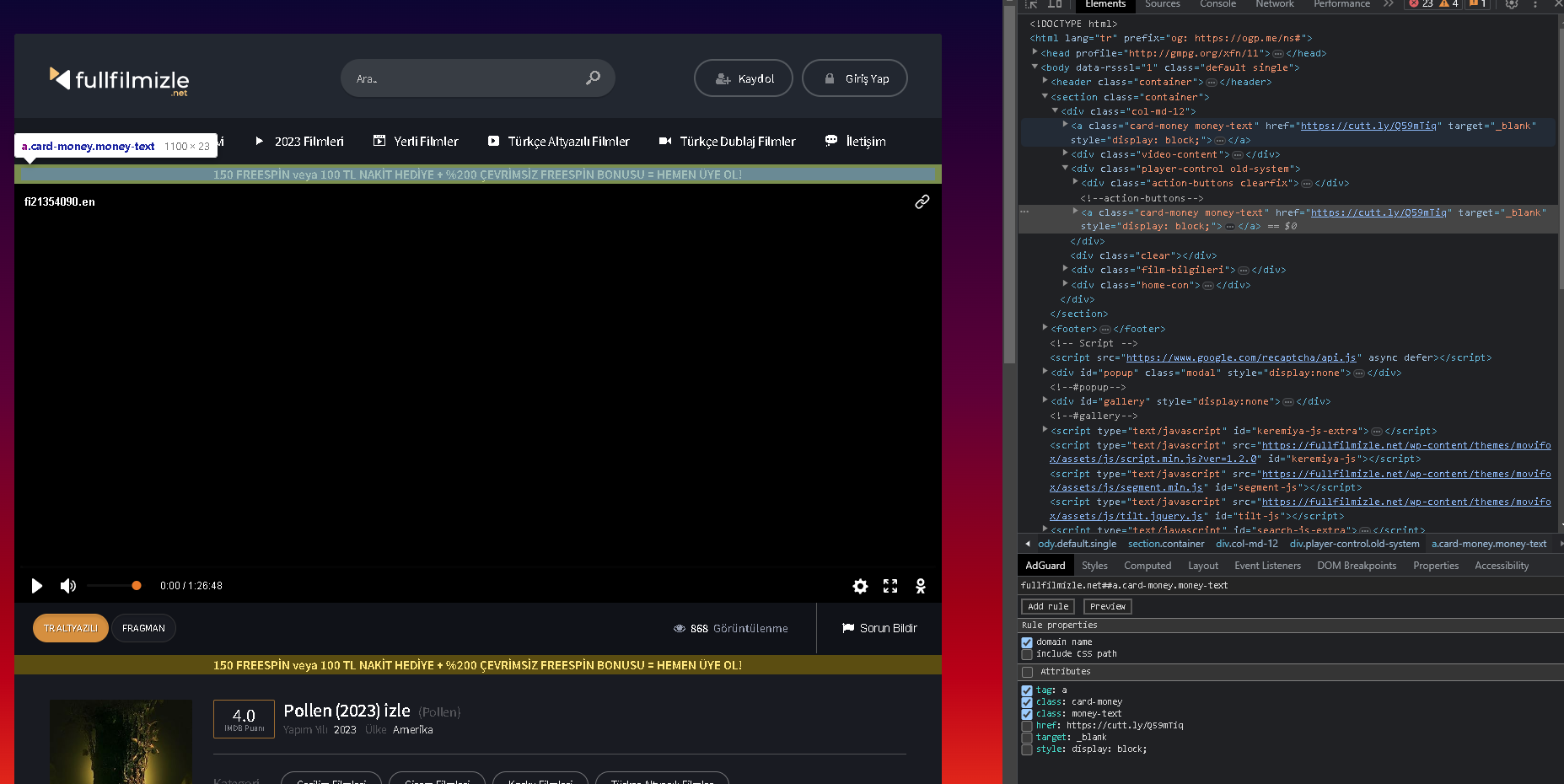Viewport: 1564px width, 784px height.
Task: Enter fullscreen using the player icon
Action: (890, 586)
